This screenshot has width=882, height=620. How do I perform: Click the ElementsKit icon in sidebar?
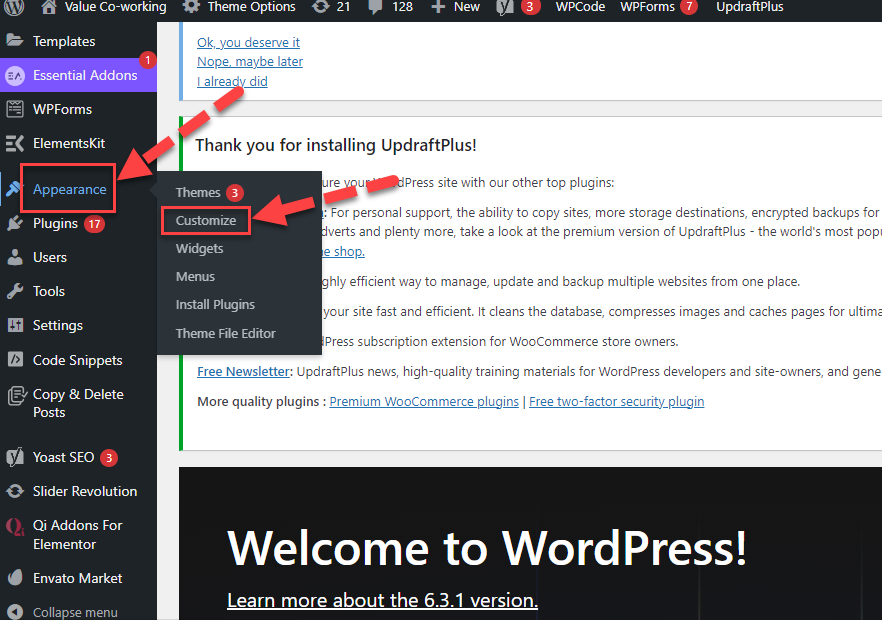pos(15,143)
